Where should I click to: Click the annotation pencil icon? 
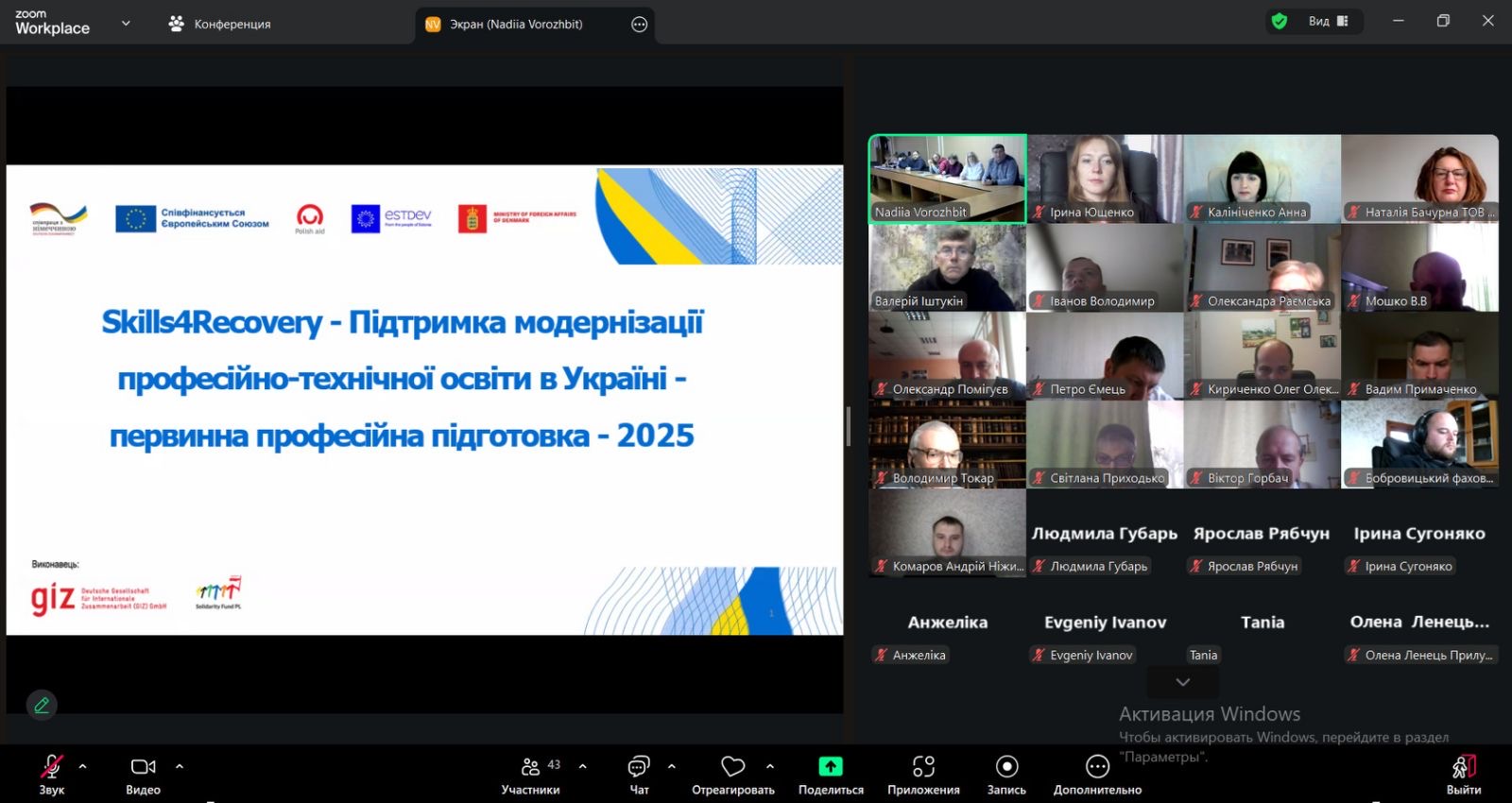pos(42,705)
